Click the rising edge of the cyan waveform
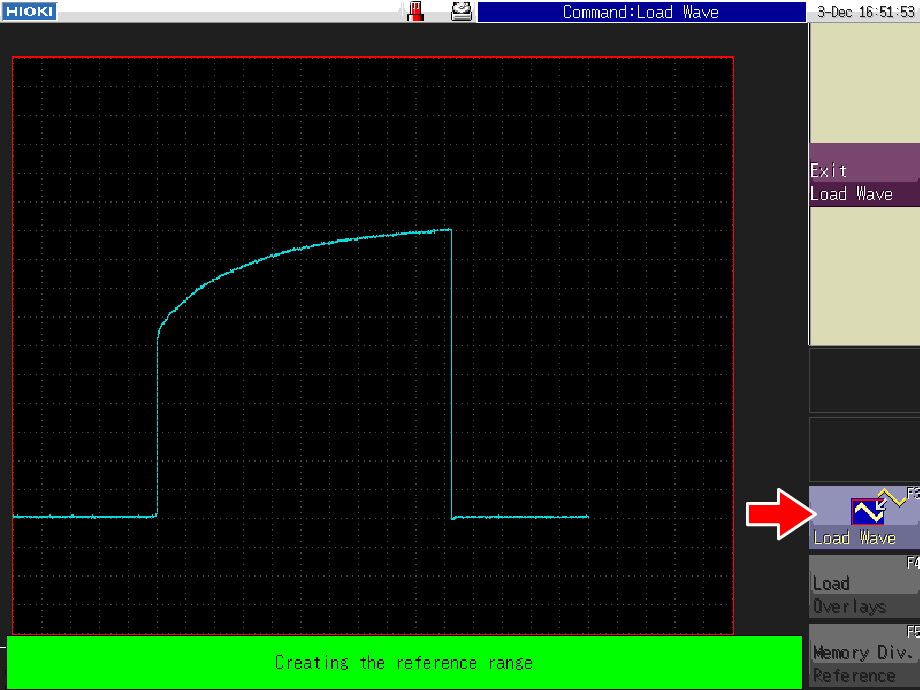The image size is (920, 690). 158,420
